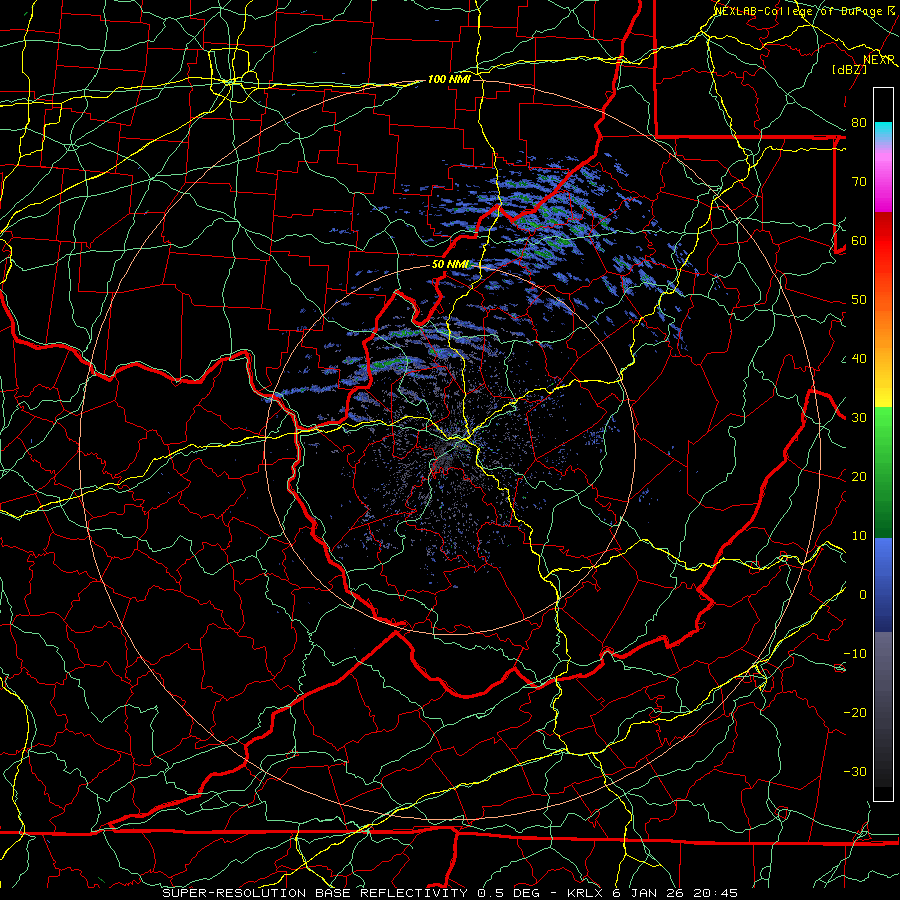Screen dimensions: 900x900
Task: Click the 20 value on dBZ scale
Action: (x=859, y=476)
